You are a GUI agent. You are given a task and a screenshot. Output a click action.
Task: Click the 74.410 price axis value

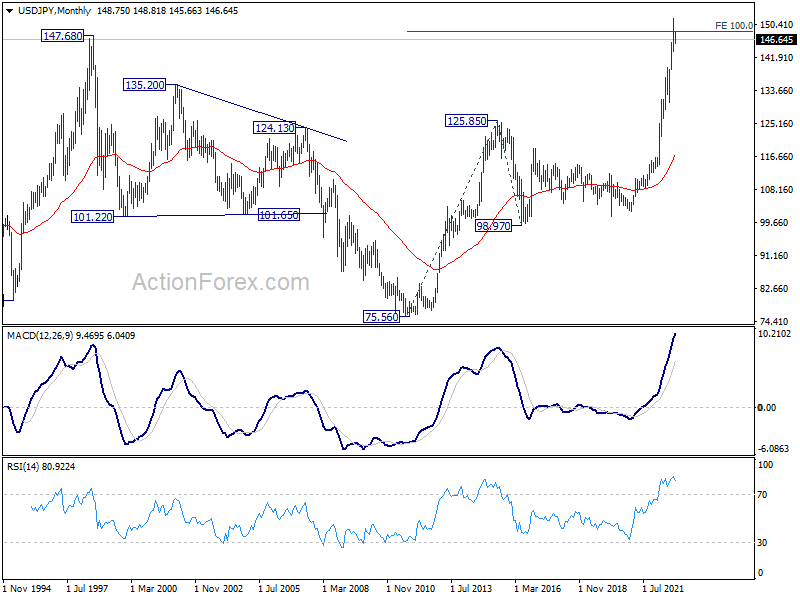point(776,321)
